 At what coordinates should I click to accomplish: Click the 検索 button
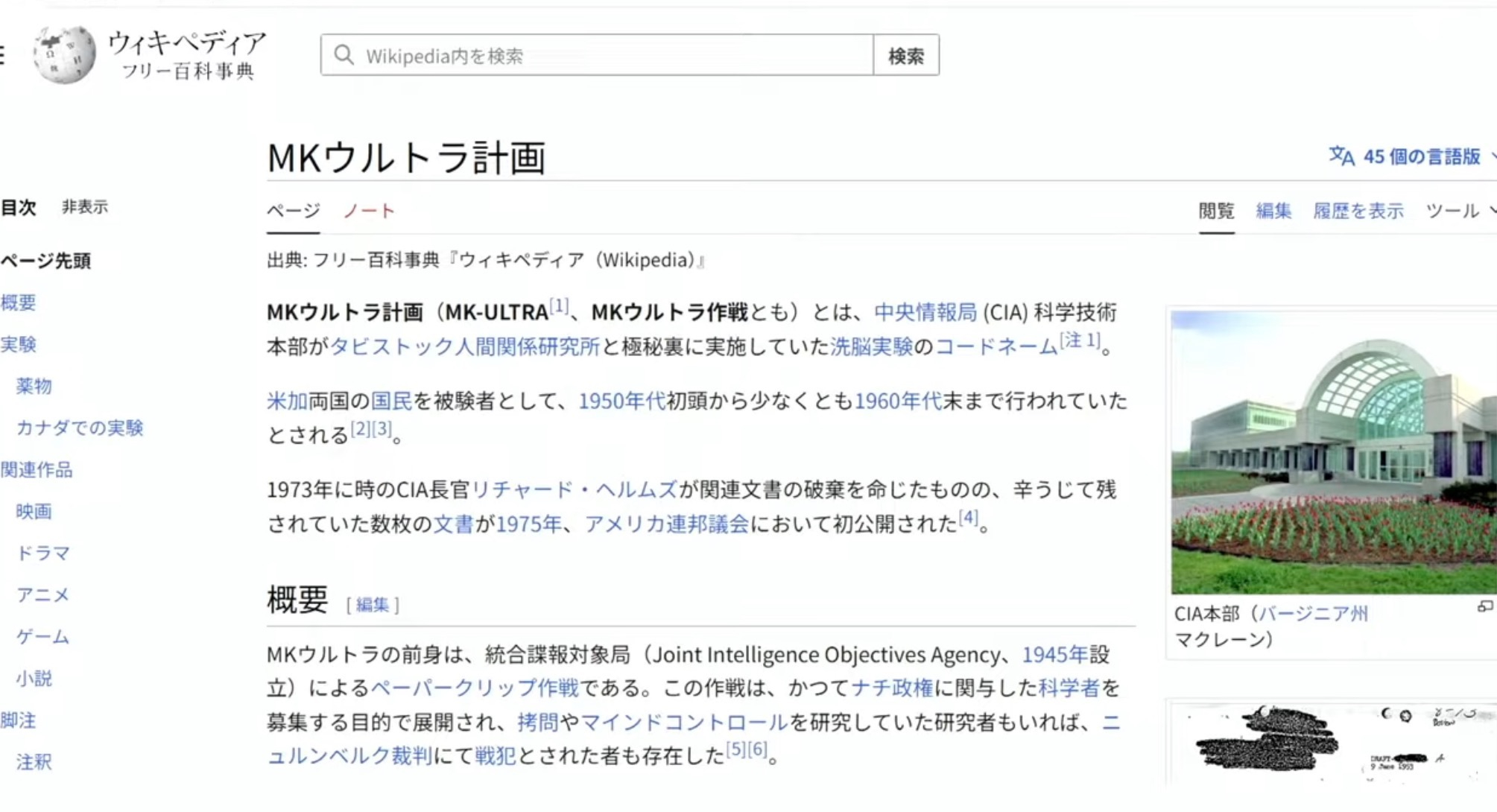coord(906,55)
